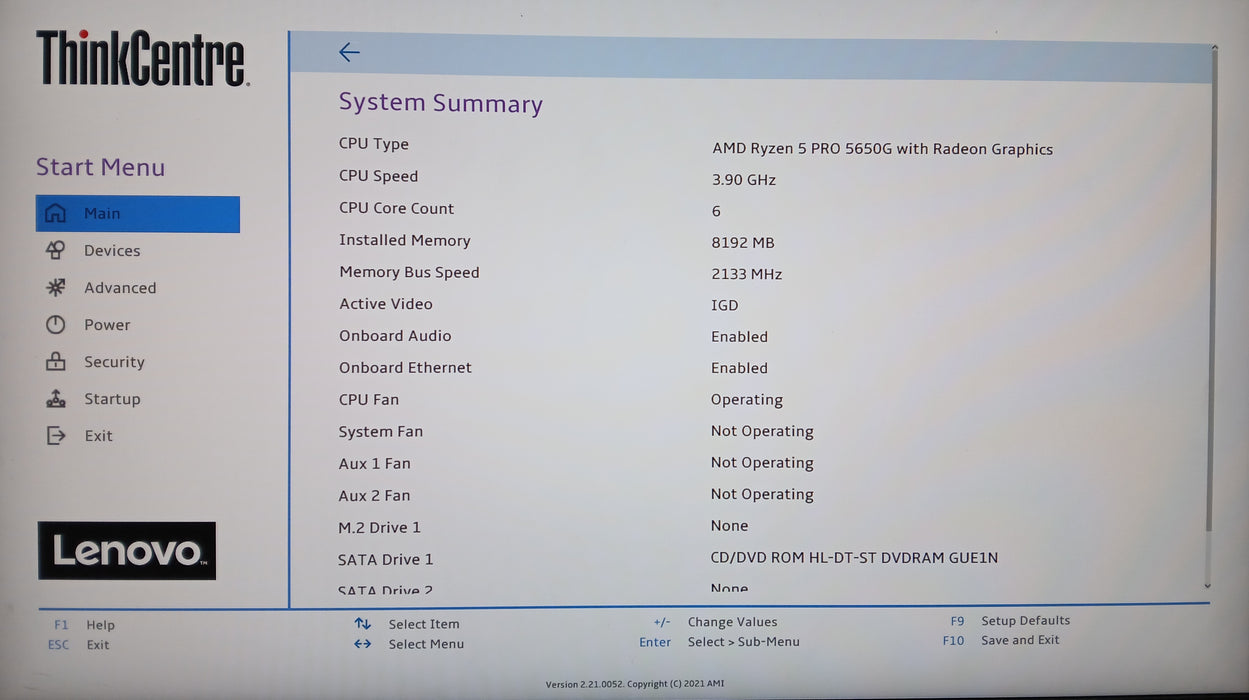The height and width of the screenshot is (700, 1249).
Task: Click the AMD Ryzen 5 PRO 5650G value
Action: click(x=882, y=149)
